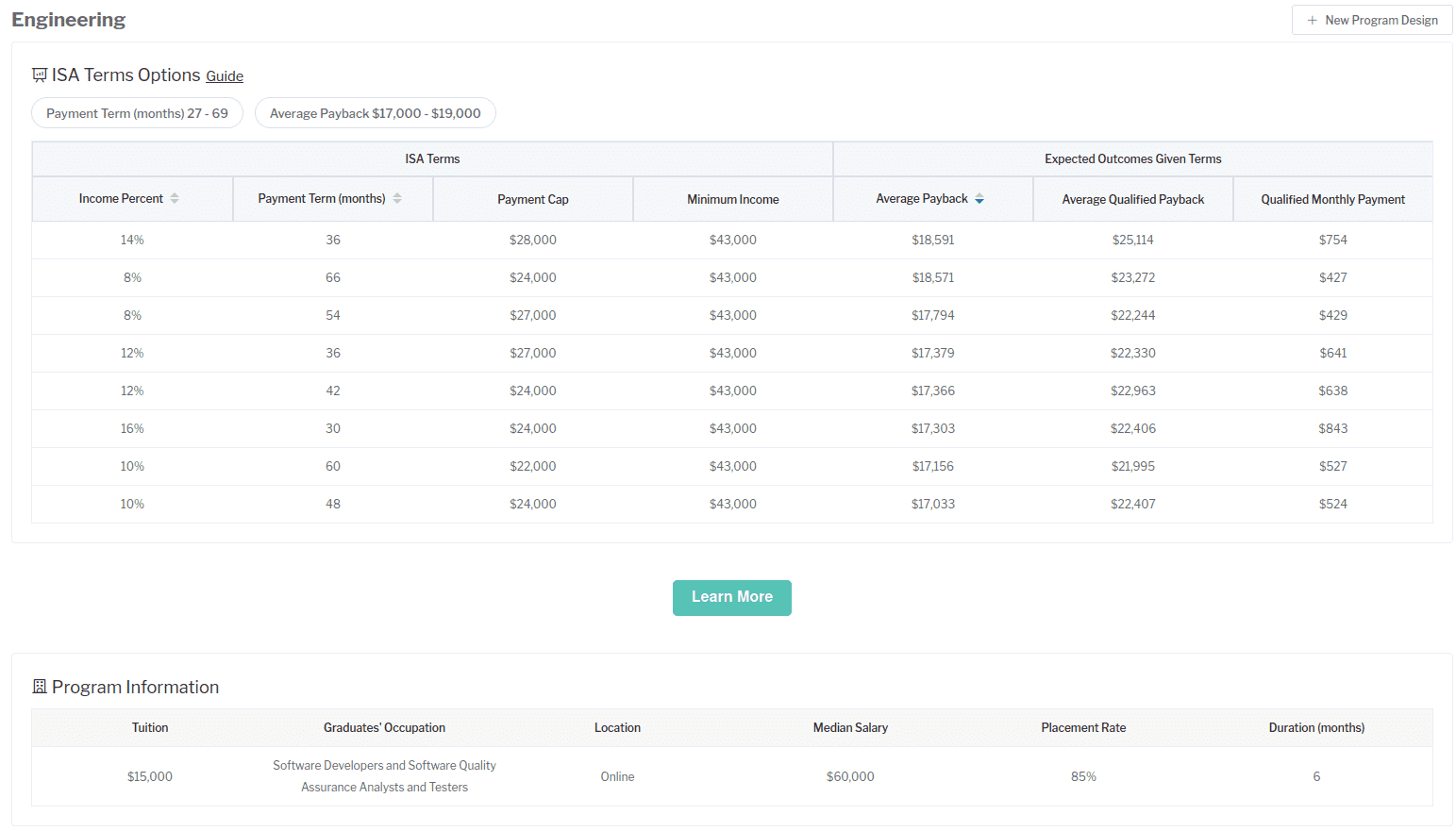Click the Program Information building icon
This screenshot has height=831, width=1456.
[x=40, y=688]
